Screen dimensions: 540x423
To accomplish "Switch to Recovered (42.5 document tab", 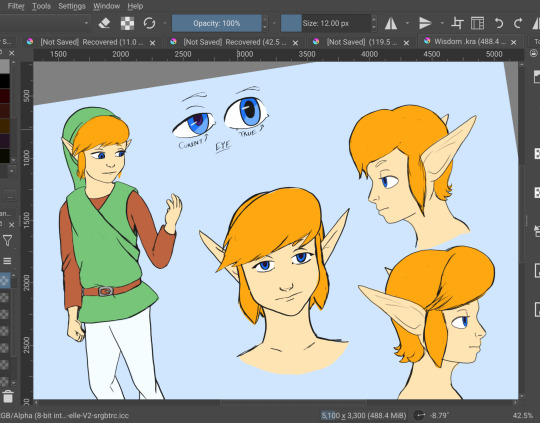I will coord(235,42).
